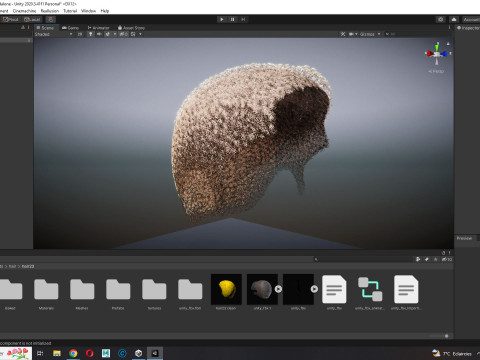Toggle the Local handle rotation button

pos(32,19)
